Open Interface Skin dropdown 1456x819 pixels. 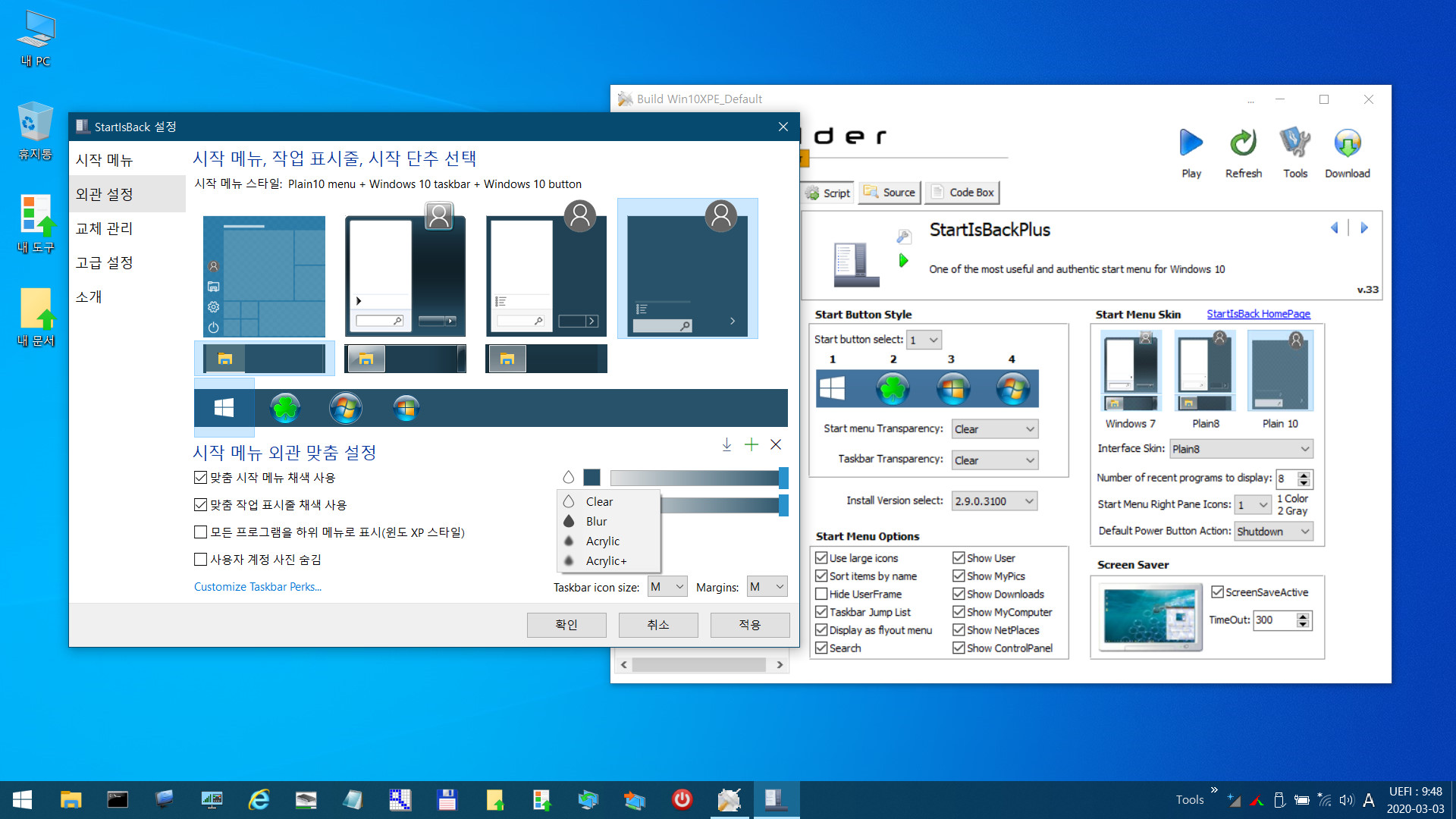[1241, 449]
